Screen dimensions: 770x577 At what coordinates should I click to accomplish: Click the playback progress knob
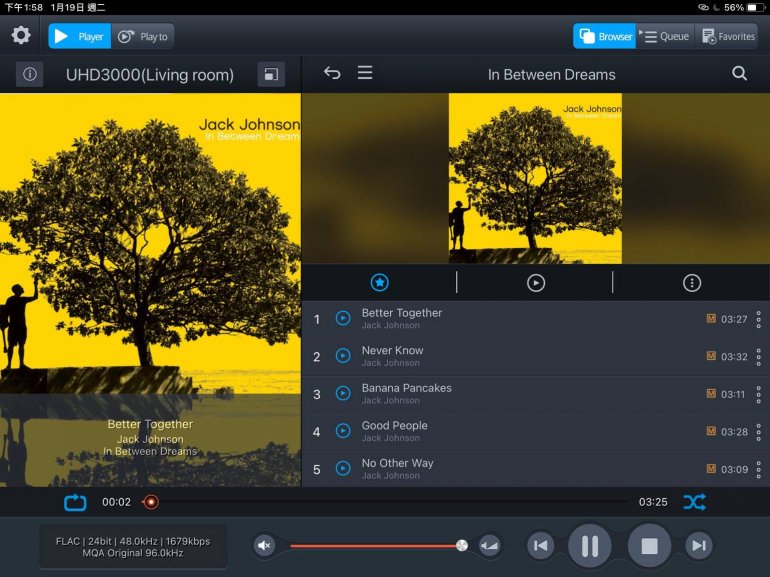click(151, 502)
